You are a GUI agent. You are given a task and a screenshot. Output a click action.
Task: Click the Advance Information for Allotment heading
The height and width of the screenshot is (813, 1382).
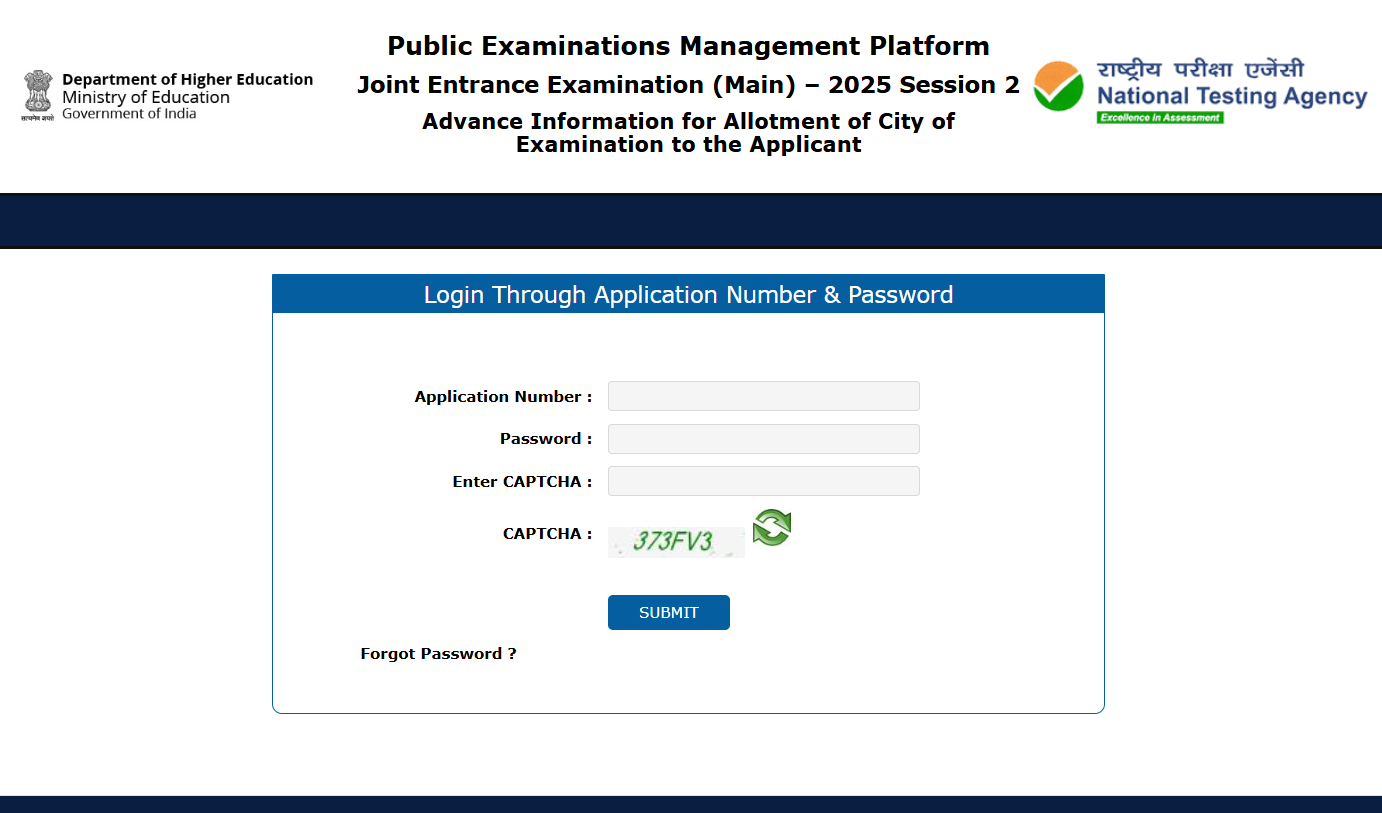pyautogui.click(x=688, y=133)
